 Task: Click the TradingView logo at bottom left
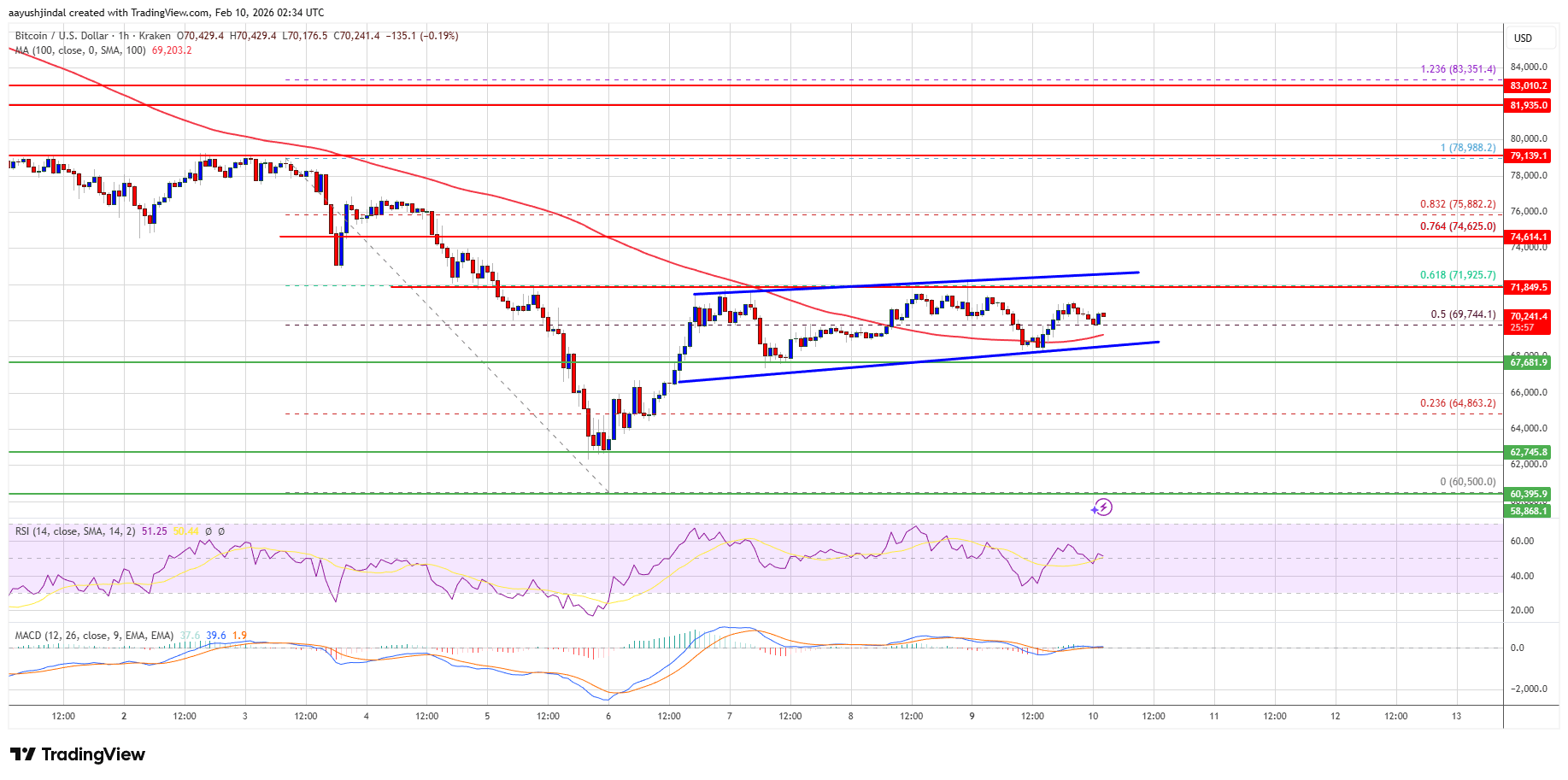(x=78, y=754)
